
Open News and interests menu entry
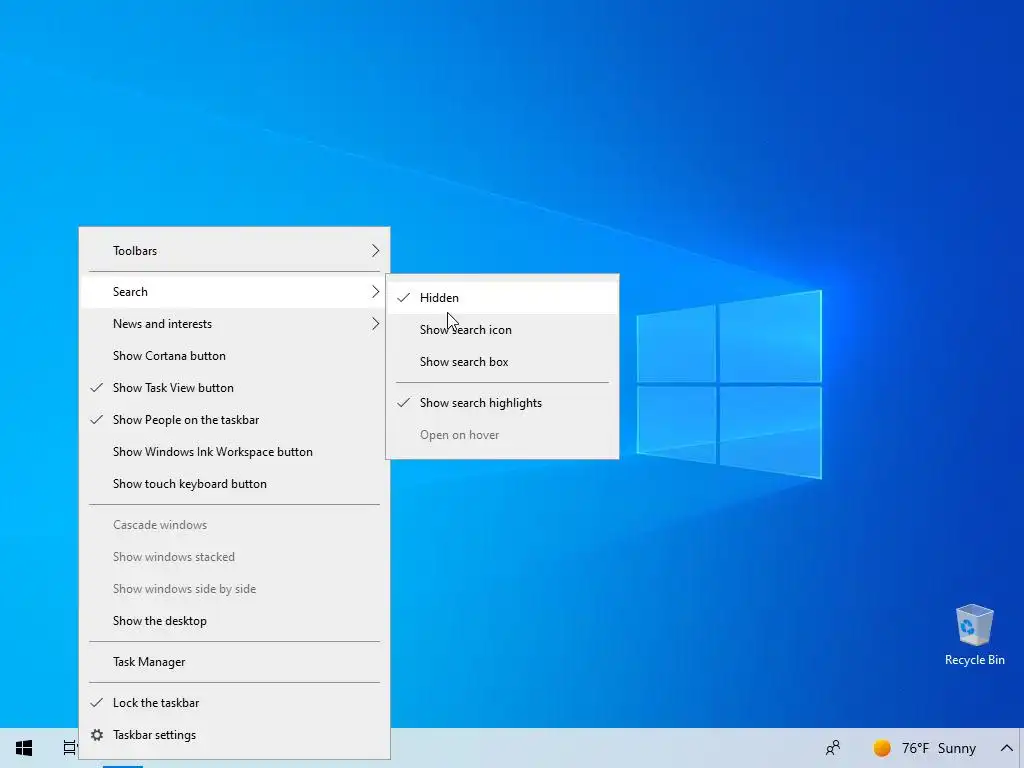point(234,324)
